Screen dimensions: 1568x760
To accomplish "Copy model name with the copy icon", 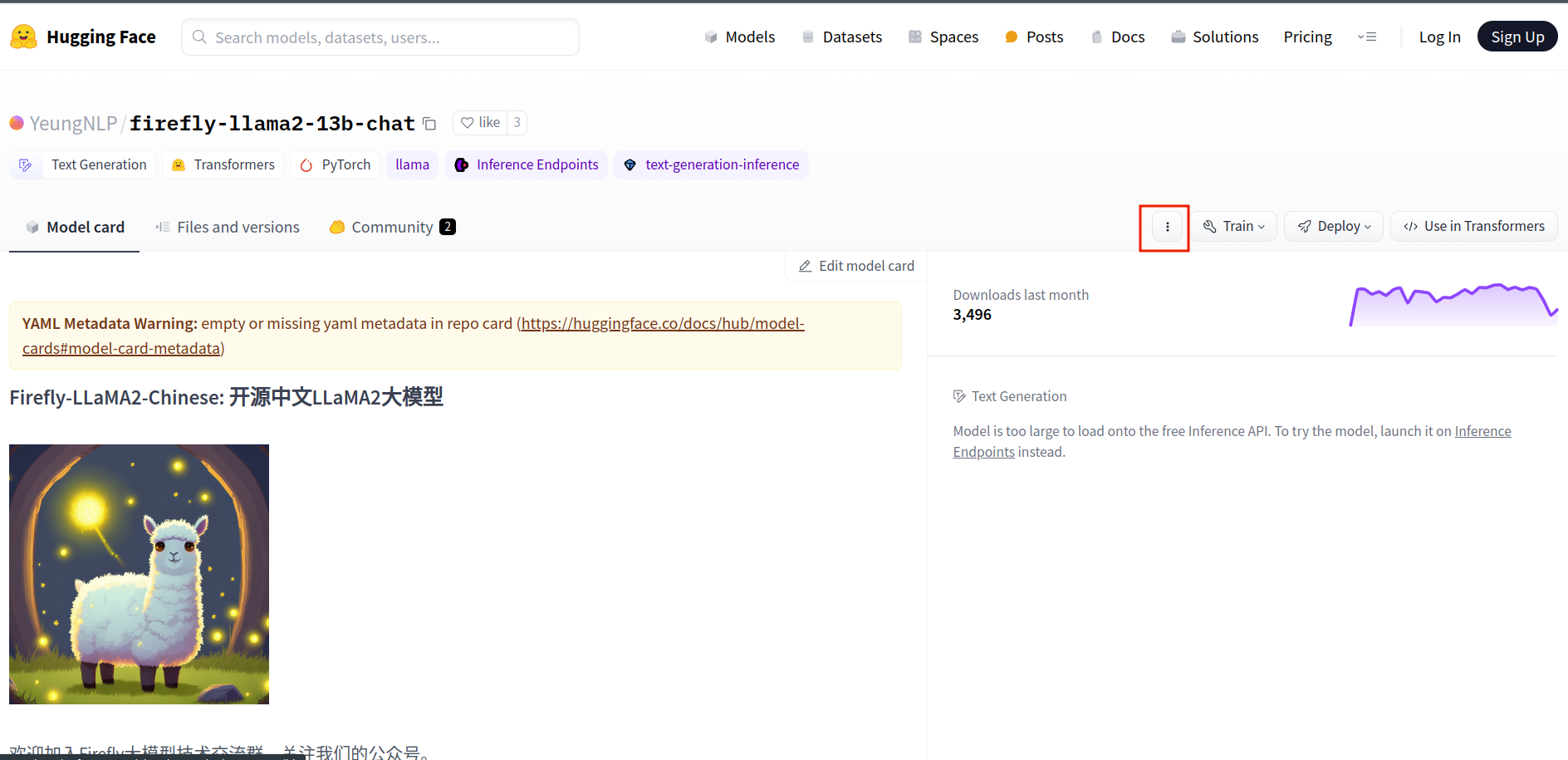I will [x=429, y=124].
